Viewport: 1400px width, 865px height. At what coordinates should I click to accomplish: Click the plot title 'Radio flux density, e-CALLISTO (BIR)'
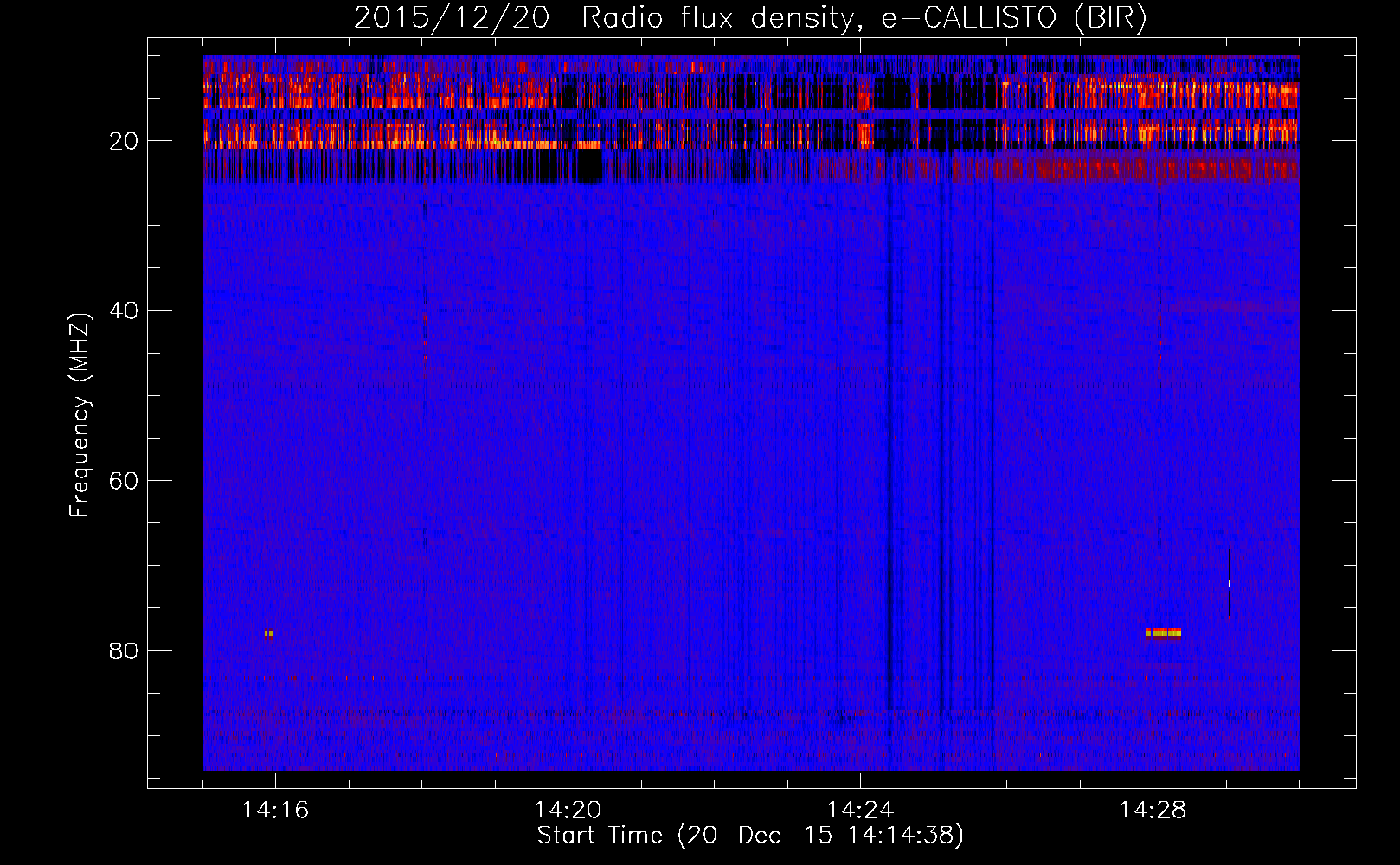[864, 18]
